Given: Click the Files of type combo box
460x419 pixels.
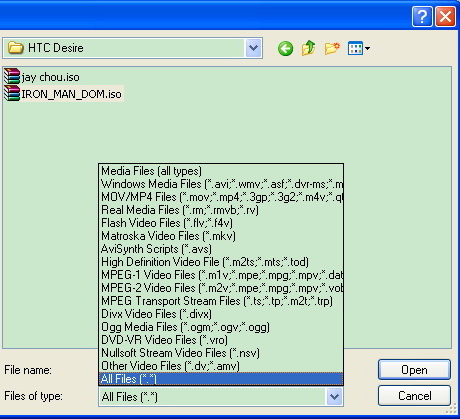Looking at the screenshot, I should 221,397.
